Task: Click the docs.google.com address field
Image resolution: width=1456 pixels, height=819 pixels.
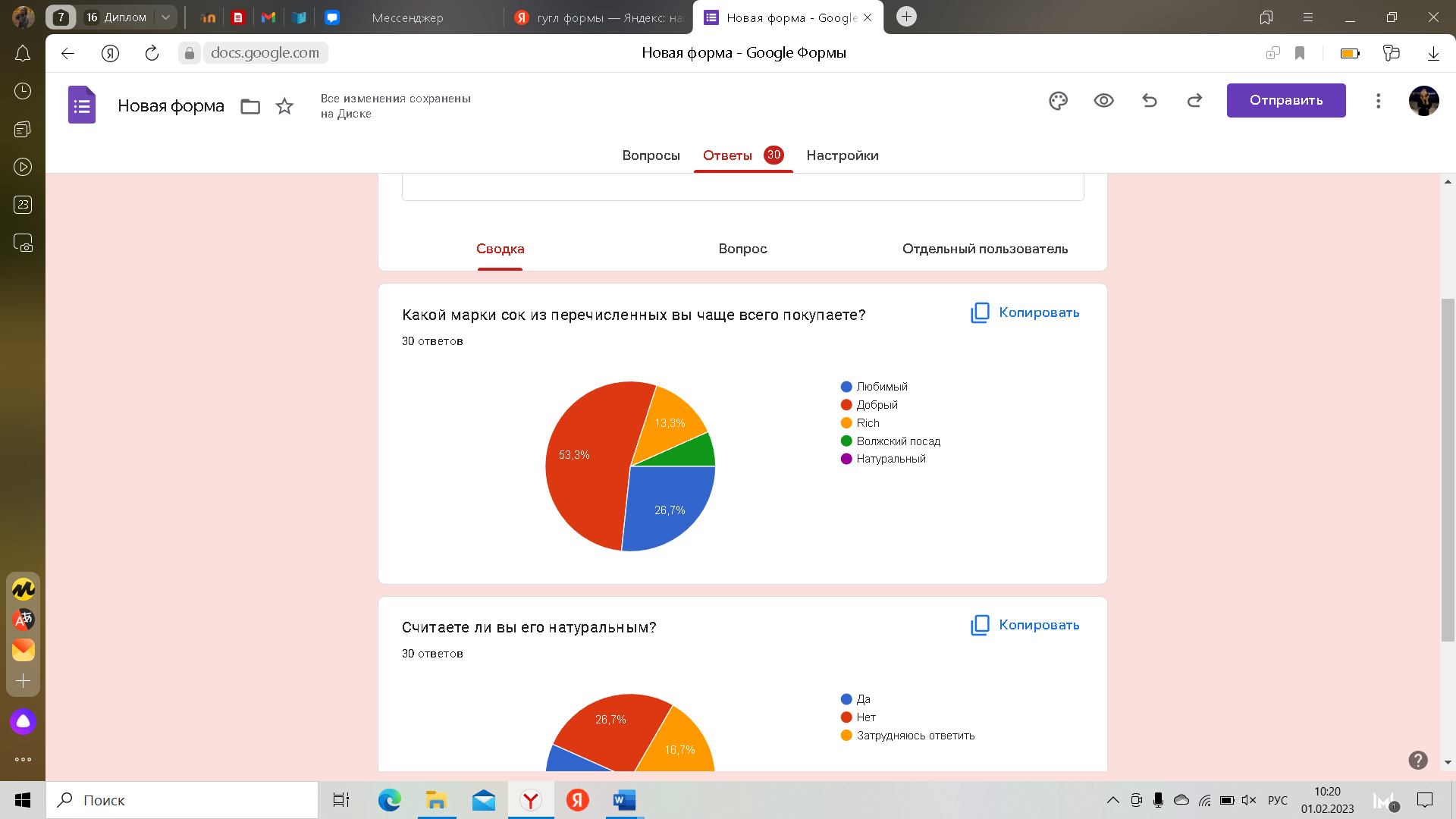Action: [x=265, y=53]
